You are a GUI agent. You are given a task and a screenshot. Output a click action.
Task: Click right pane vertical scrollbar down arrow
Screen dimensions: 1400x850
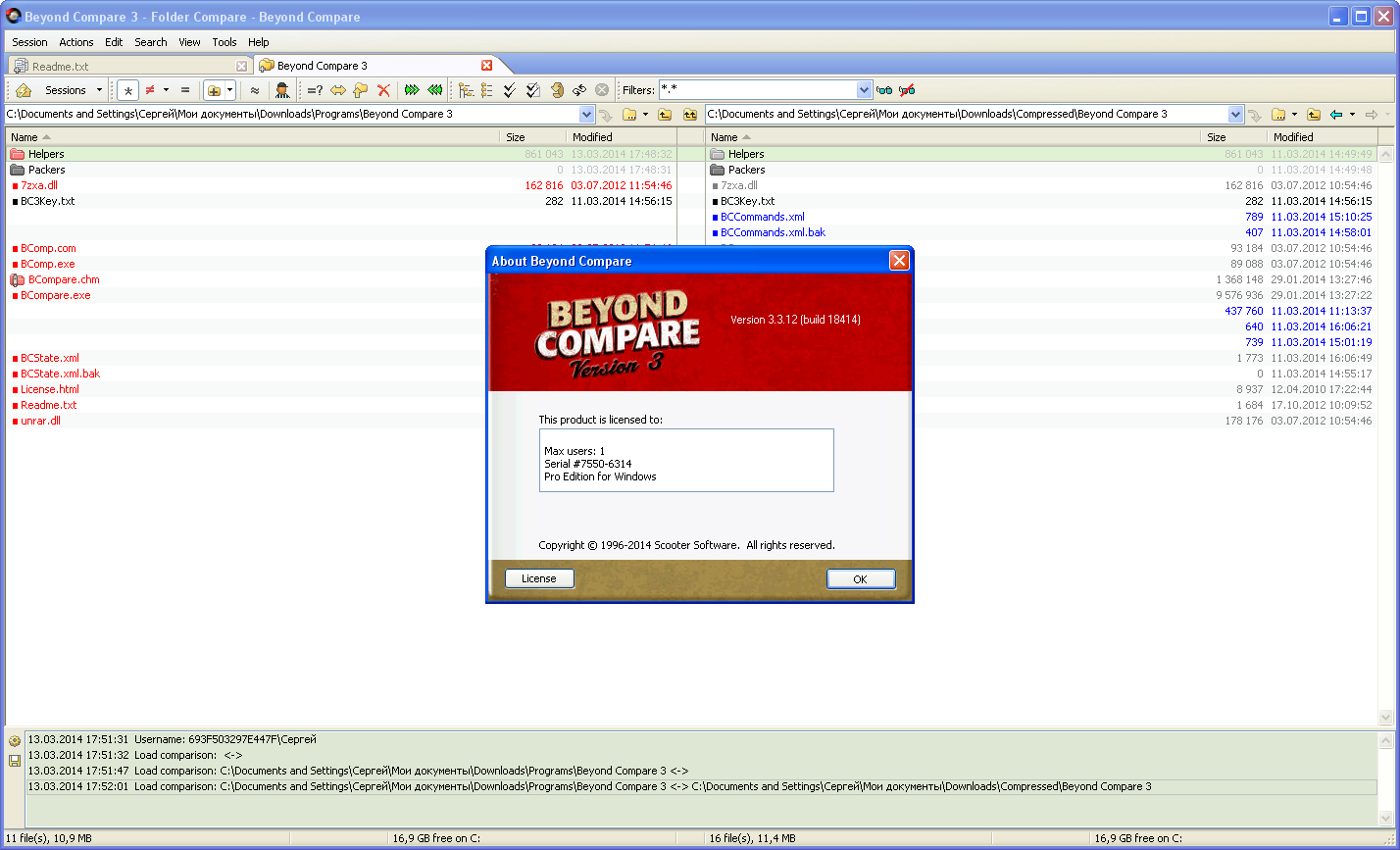(x=1385, y=718)
